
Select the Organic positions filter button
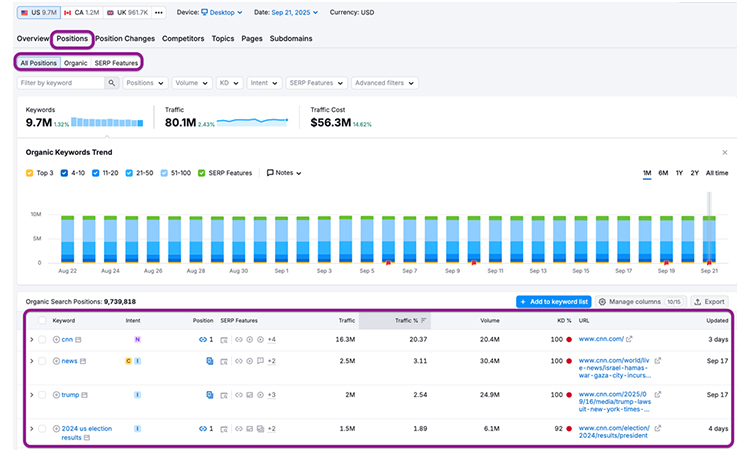pyautogui.click(x=76, y=63)
